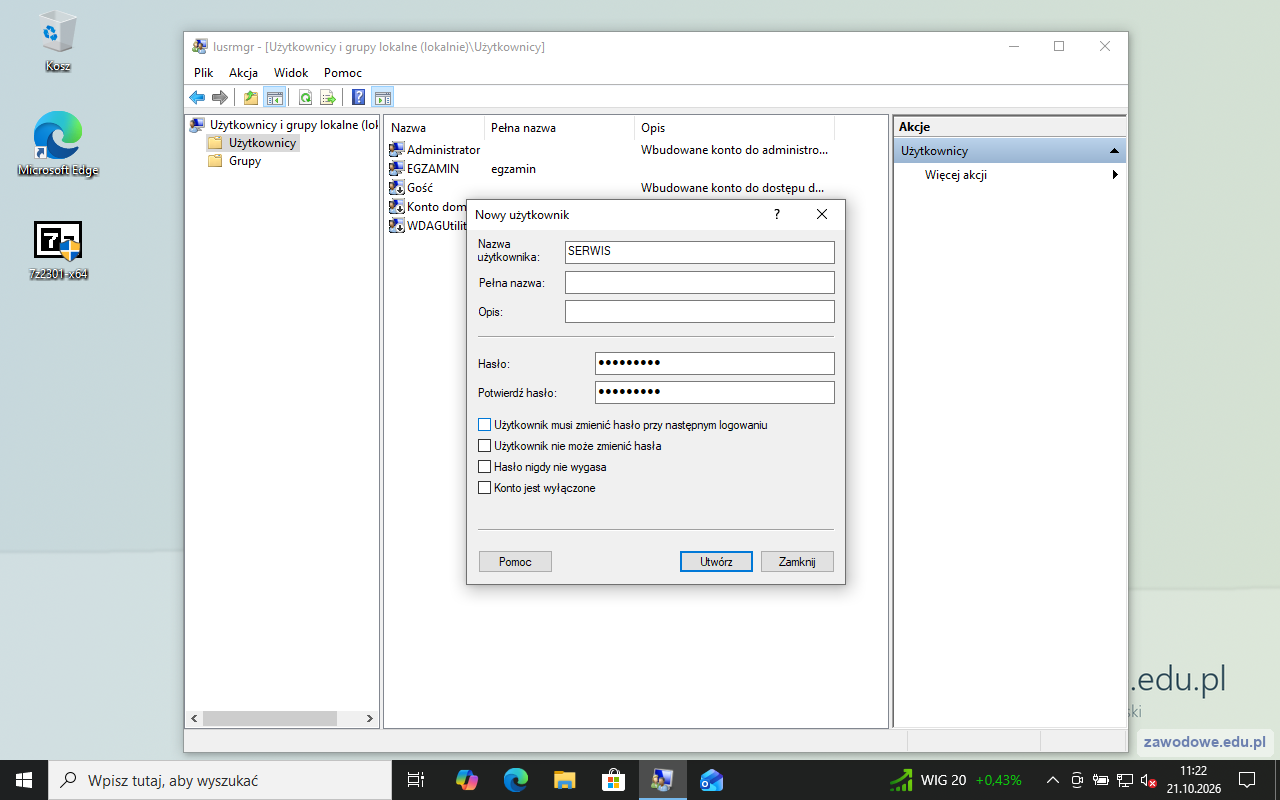Check 'Użytkownik nie może zmienić hasła'

485,446
